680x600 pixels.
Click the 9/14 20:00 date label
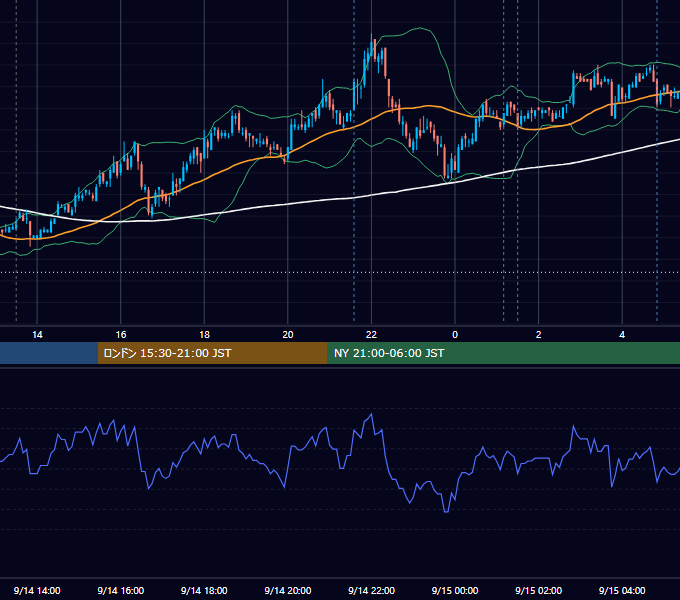pyautogui.click(x=288, y=590)
